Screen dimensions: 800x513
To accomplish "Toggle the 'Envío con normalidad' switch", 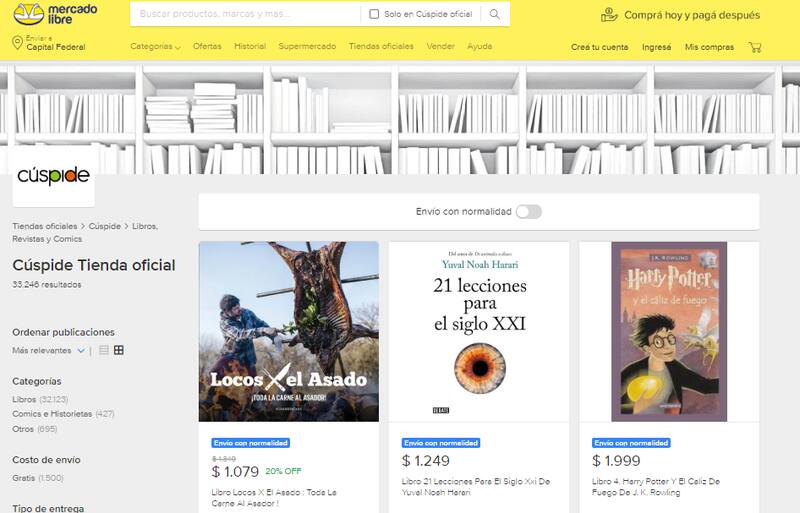I will click(x=528, y=212).
